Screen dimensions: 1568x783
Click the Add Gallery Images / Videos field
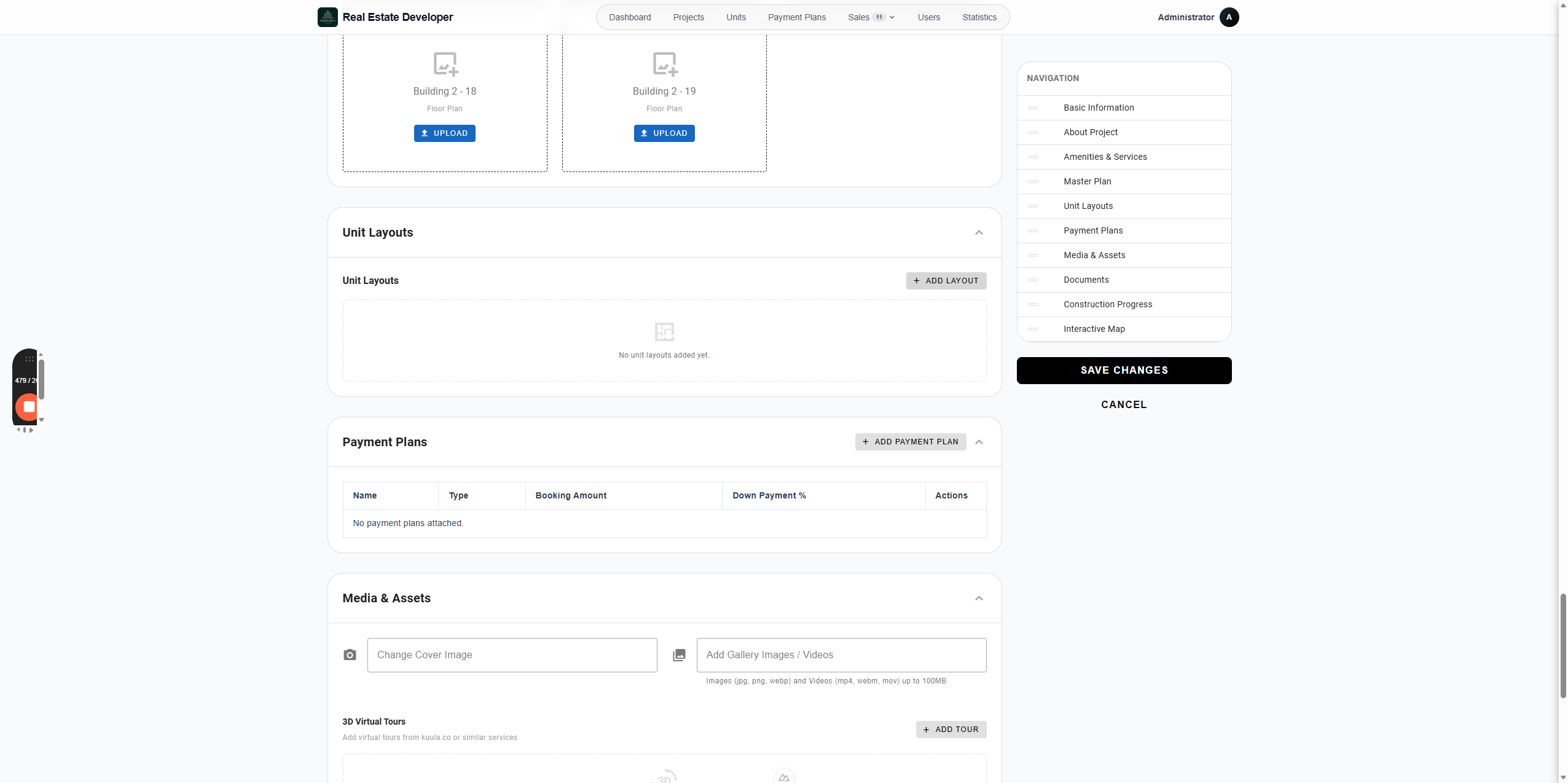(x=841, y=655)
